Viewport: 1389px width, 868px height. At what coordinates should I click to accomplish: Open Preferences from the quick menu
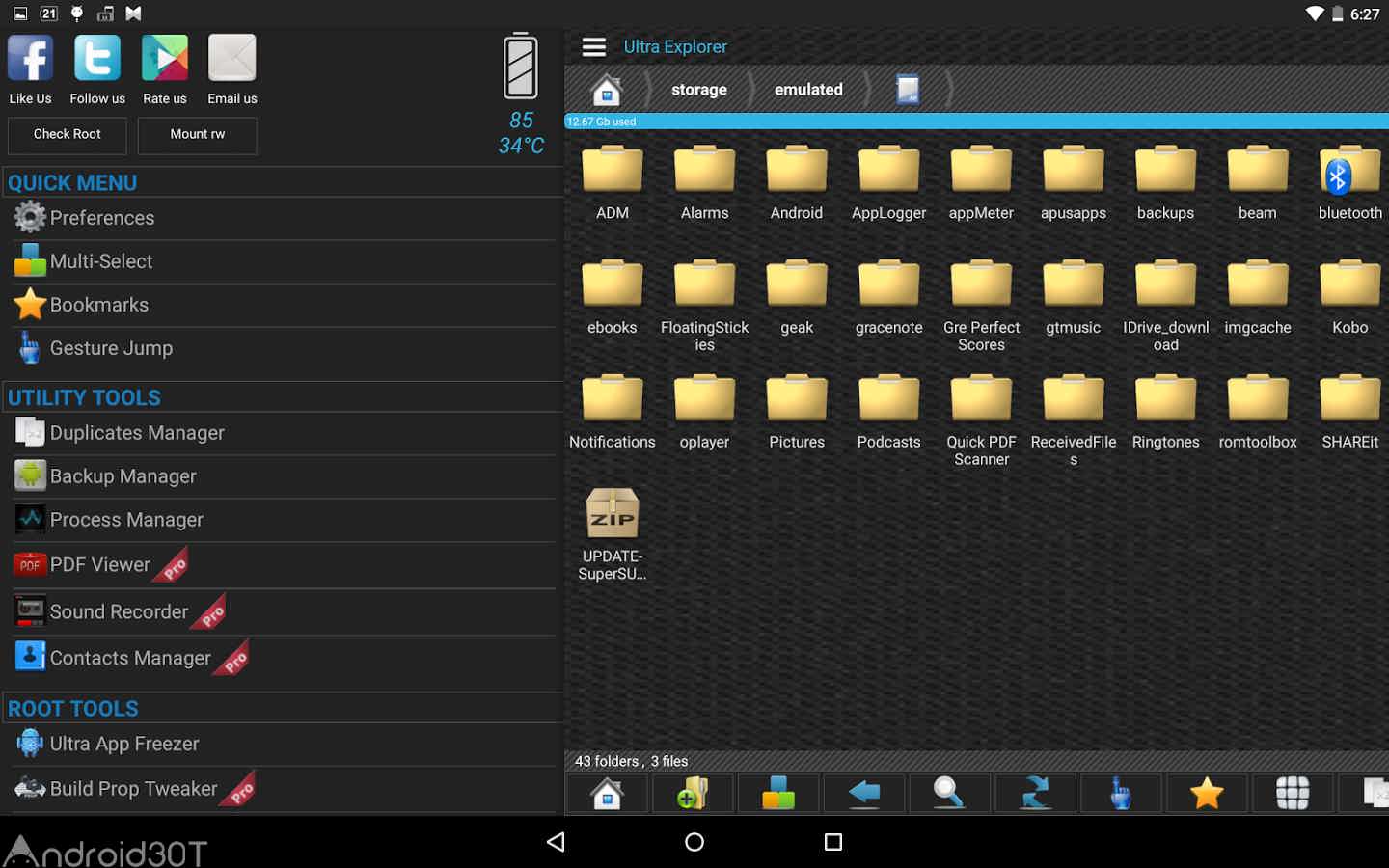(283, 218)
